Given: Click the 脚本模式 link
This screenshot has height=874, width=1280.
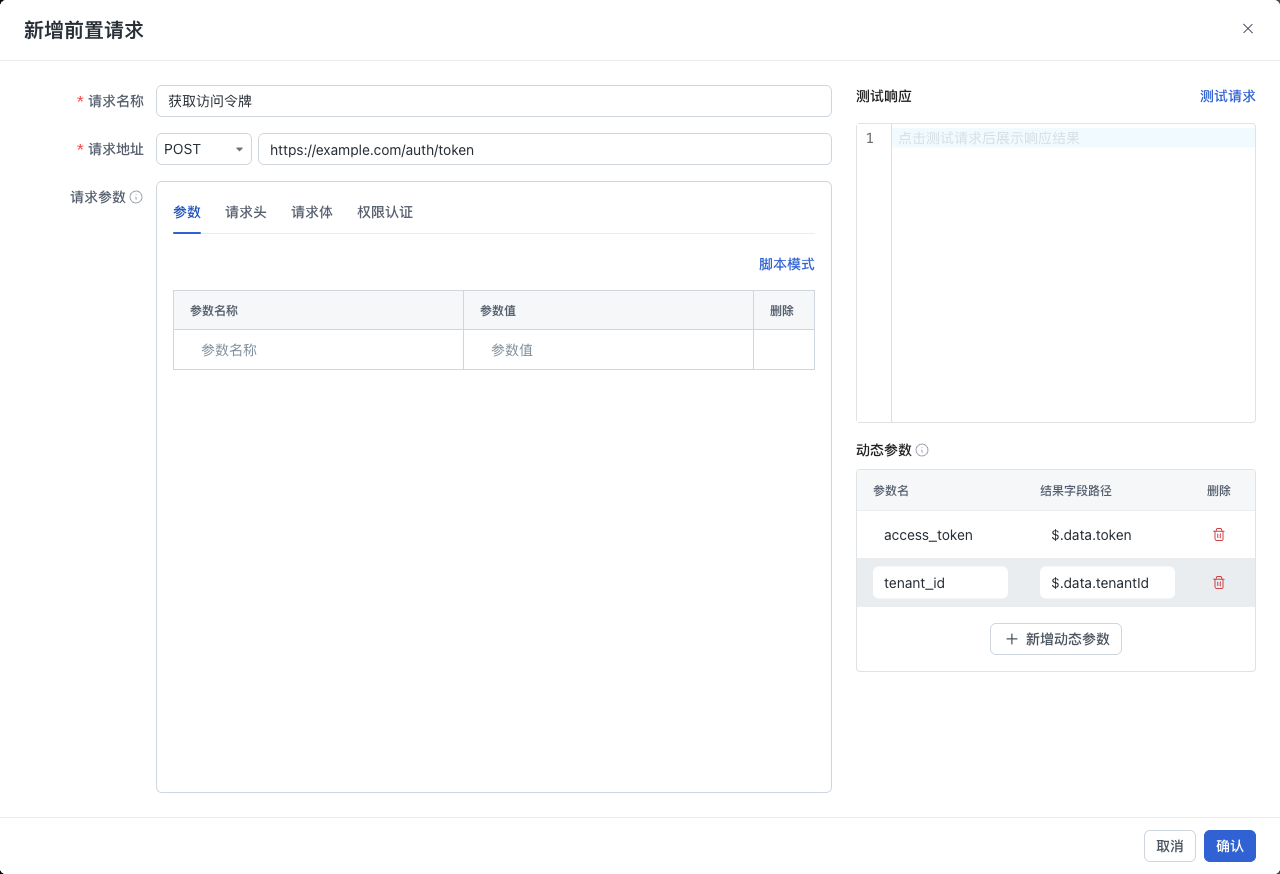Looking at the screenshot, I should click(787, 264).
